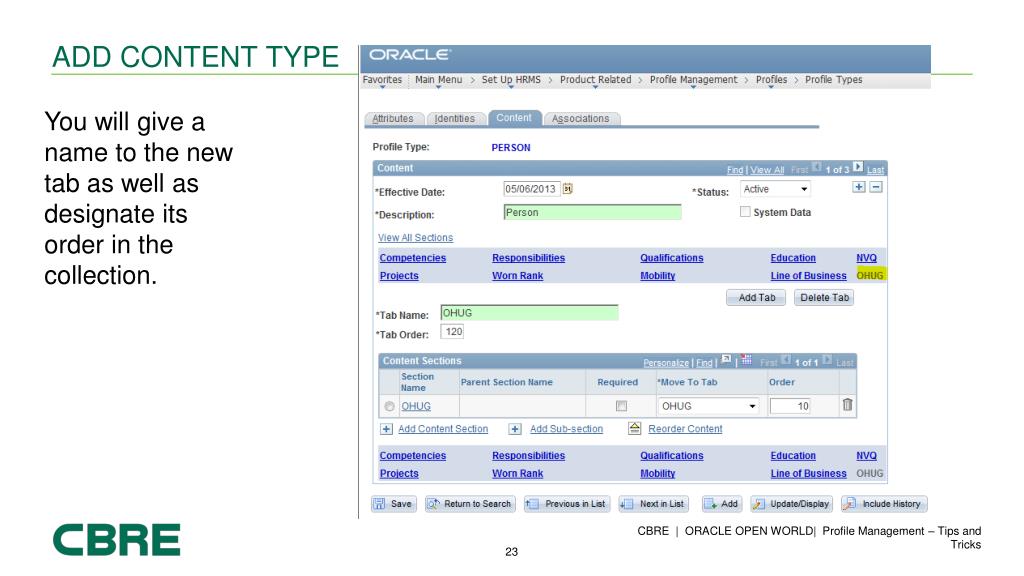Open the Effective Date calendar picker
Image resolution: width=1024 pixels, height=576 pixels.
coord(568,189)
